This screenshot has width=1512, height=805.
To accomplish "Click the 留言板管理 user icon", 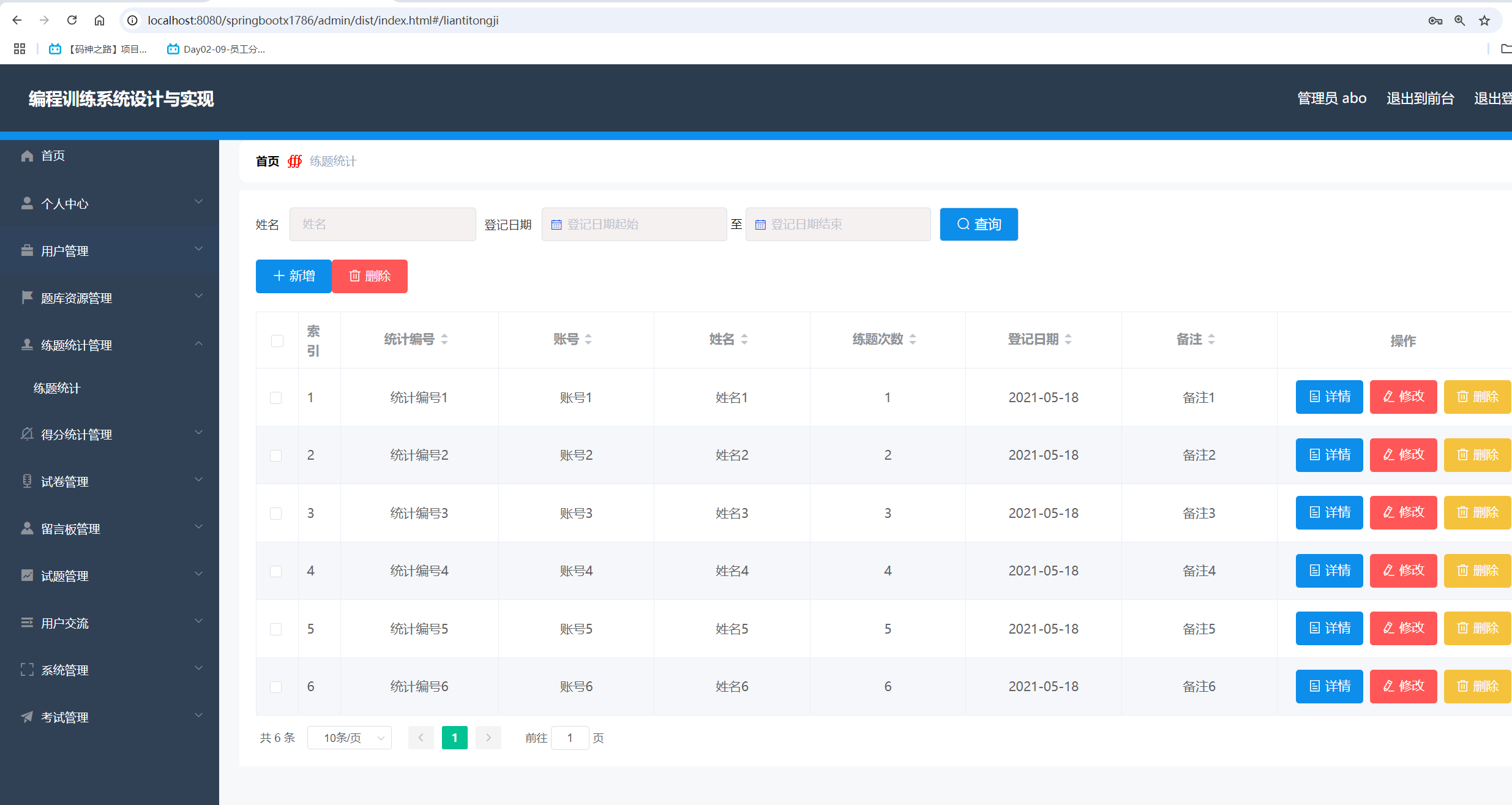I will tap(27, 528).
